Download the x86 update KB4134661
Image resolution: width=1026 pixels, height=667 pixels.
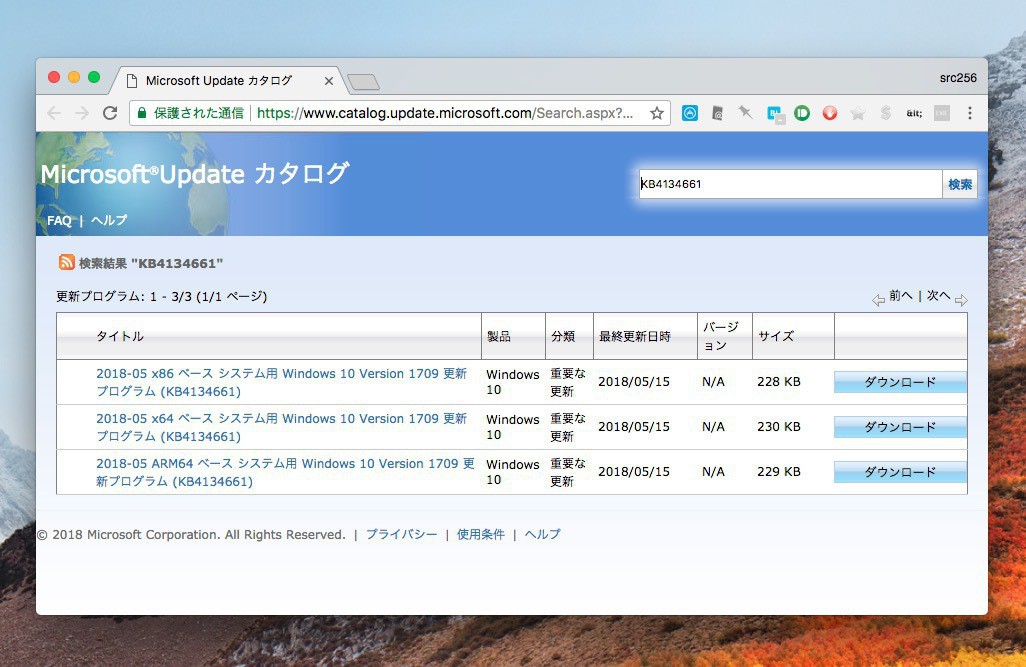(x=900, y=382)
